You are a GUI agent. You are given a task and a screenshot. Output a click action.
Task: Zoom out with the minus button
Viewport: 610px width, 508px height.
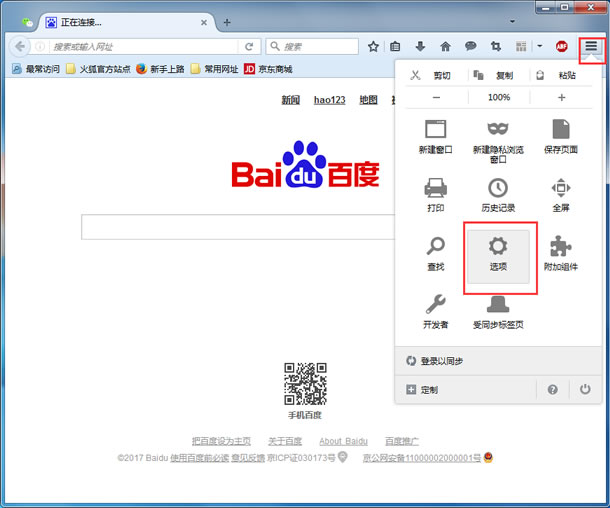[436, 97]
